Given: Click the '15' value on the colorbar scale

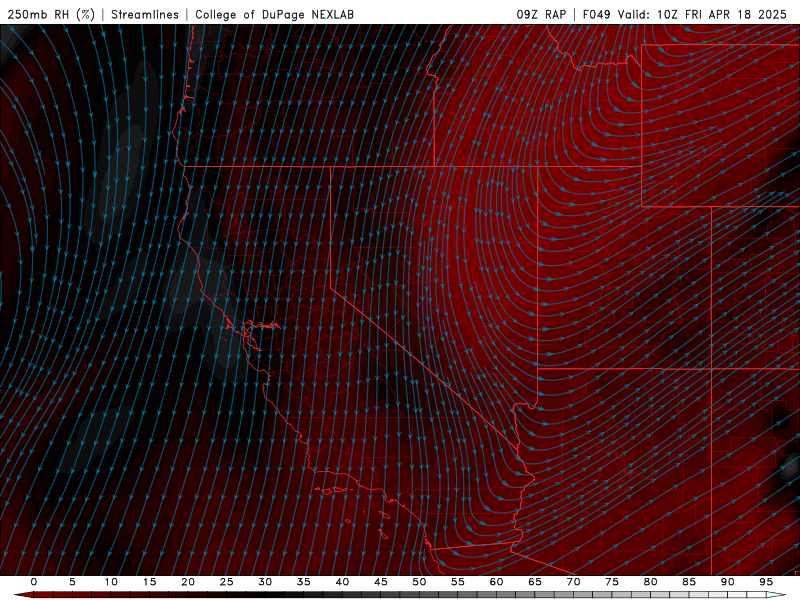Looking at the screenshot, I should [x=149, y=582].
